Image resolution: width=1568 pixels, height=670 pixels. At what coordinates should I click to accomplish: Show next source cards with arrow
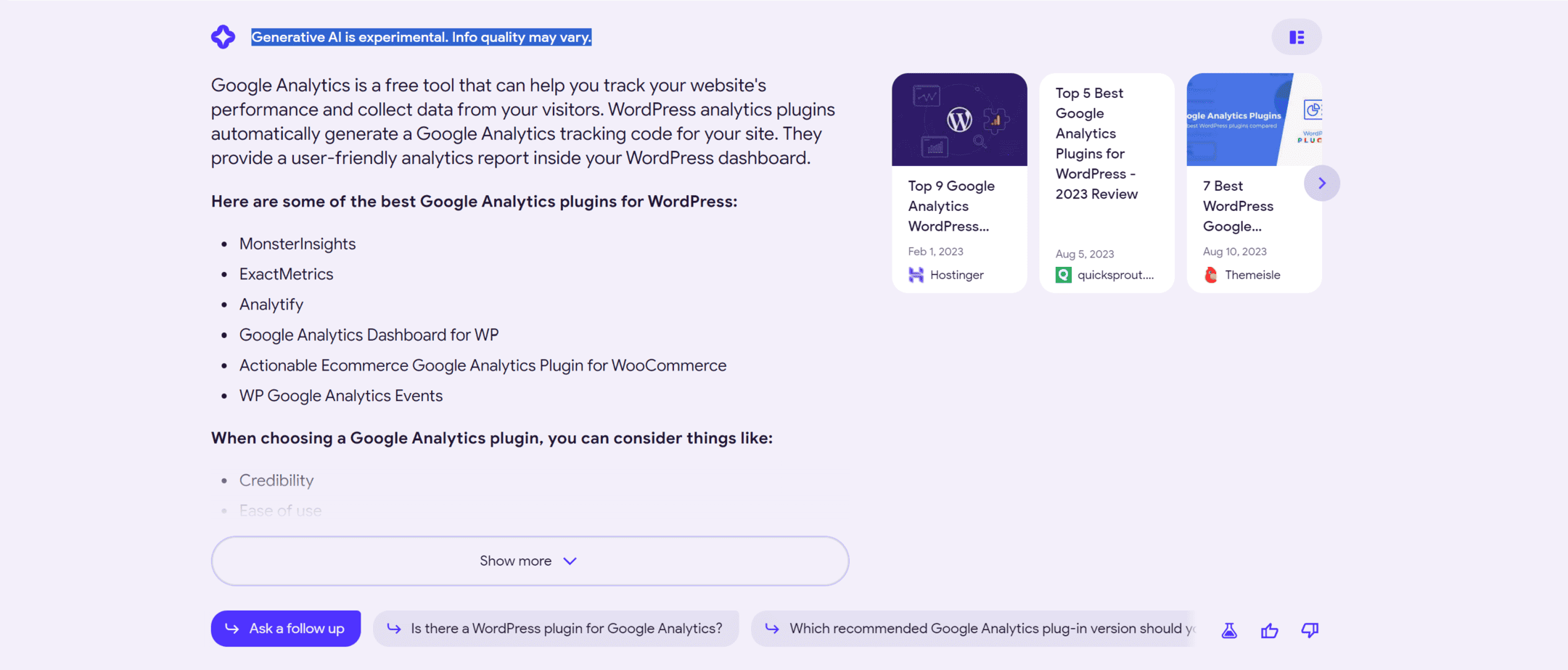click(x=1321, y=183)
